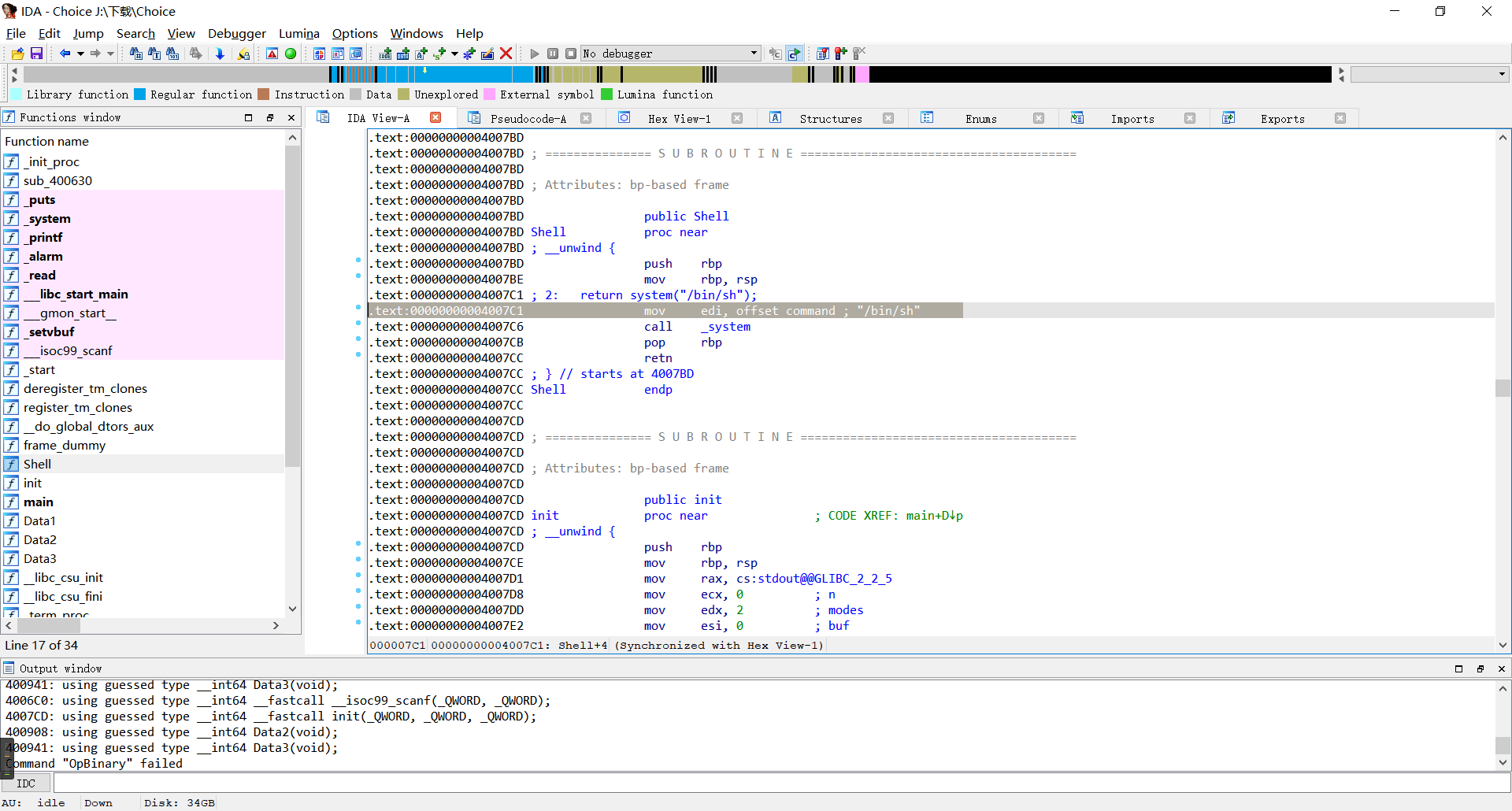Open the back arrow history dropdown
The height and width of the screenshot is (811, 1512).
(80, 54)
